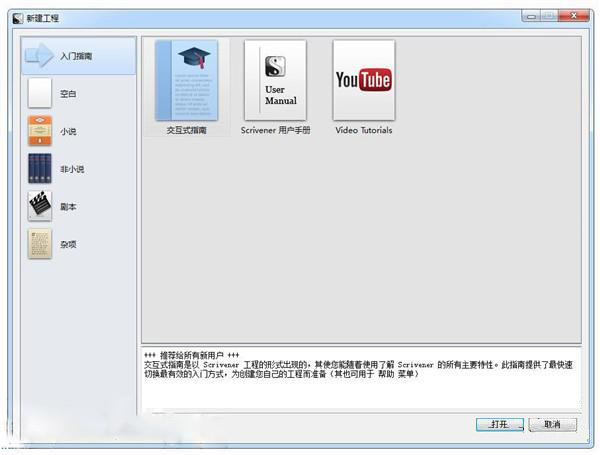Close the 新建工程 dialog
The height and width of the screenshot is (455, 600).
click(574, 16)
